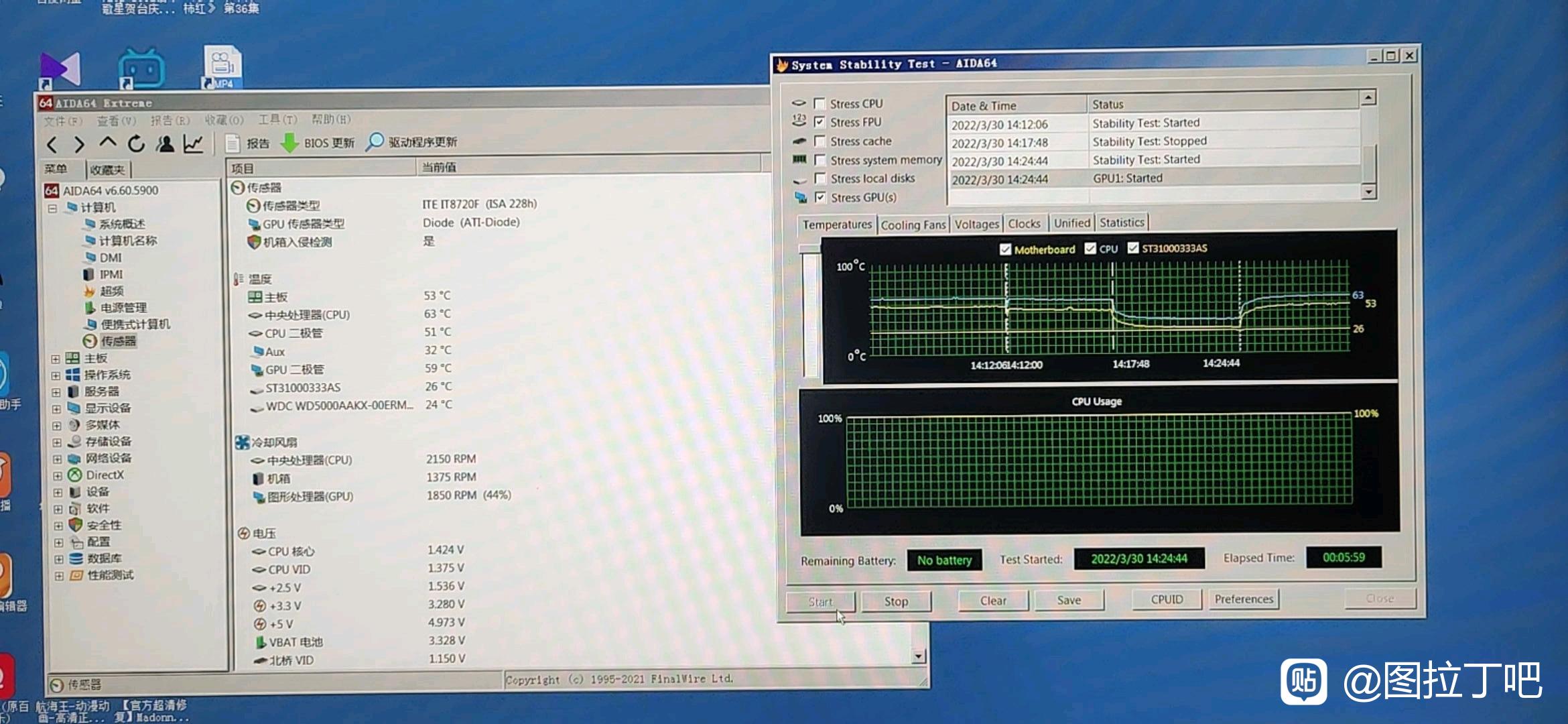Expand the 服务器 tree node
The height and width of the screenshot is (724, 1568).
[x=56, y=393]
